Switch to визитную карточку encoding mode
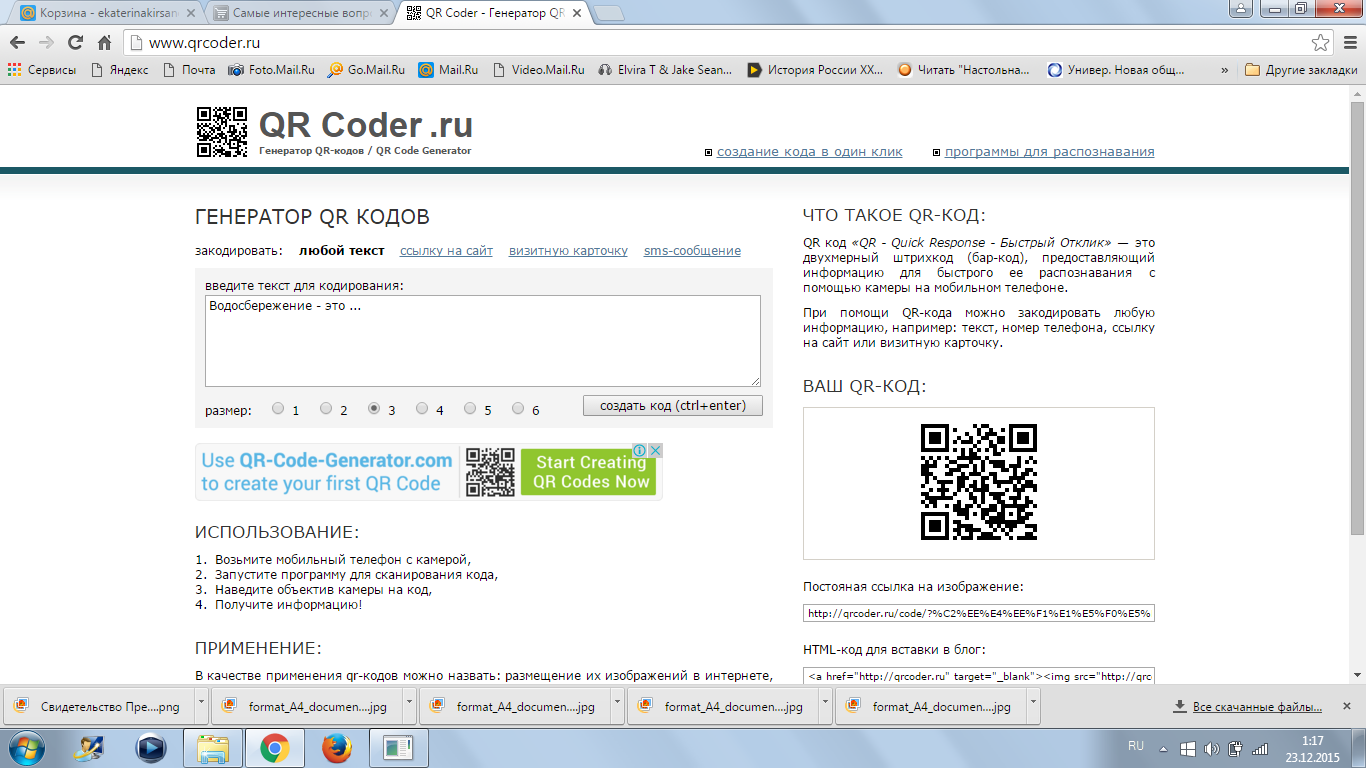 (x=568, y=251)
